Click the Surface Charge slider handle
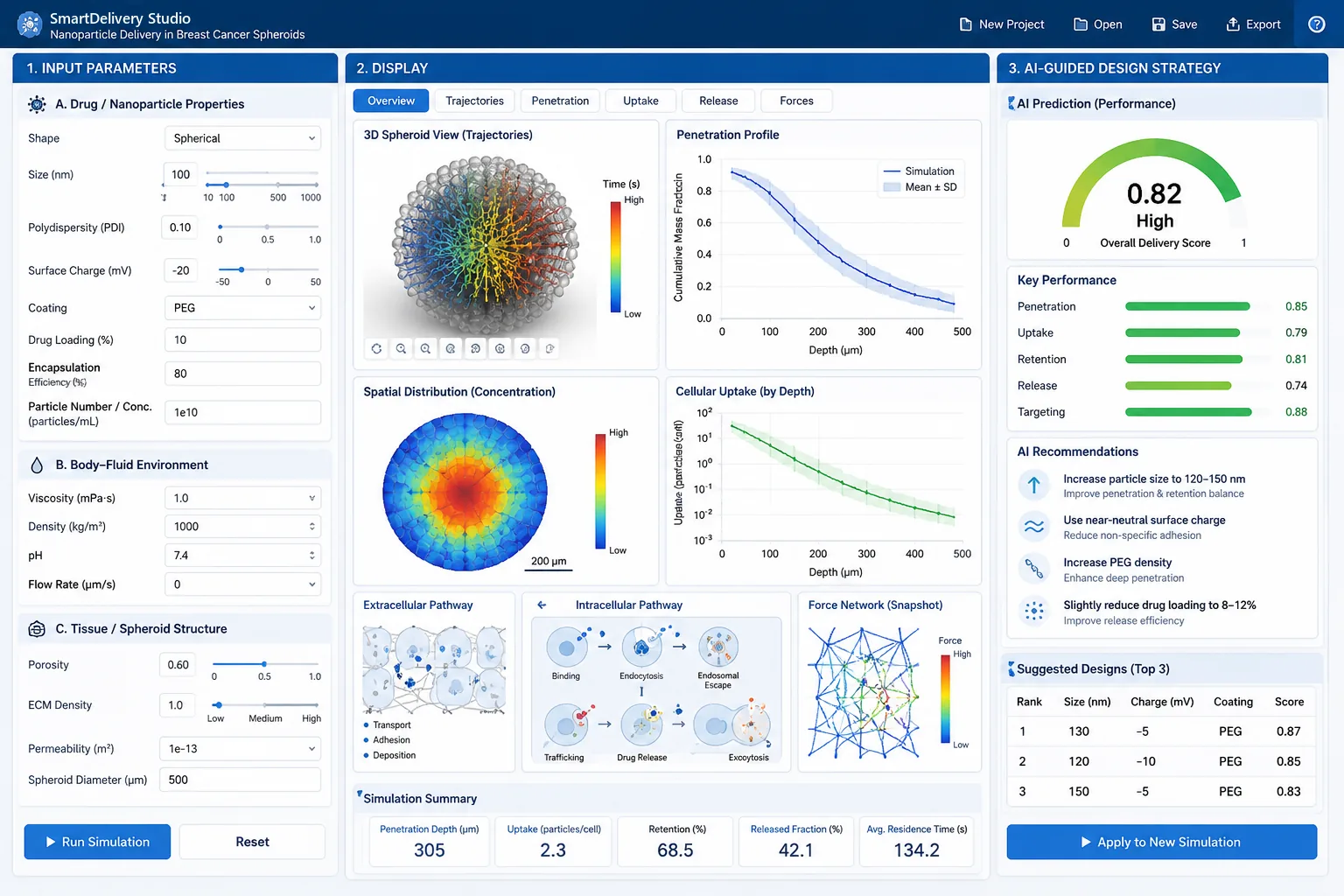This screenshot has height=896, width=1344. (x=241, y=269)
